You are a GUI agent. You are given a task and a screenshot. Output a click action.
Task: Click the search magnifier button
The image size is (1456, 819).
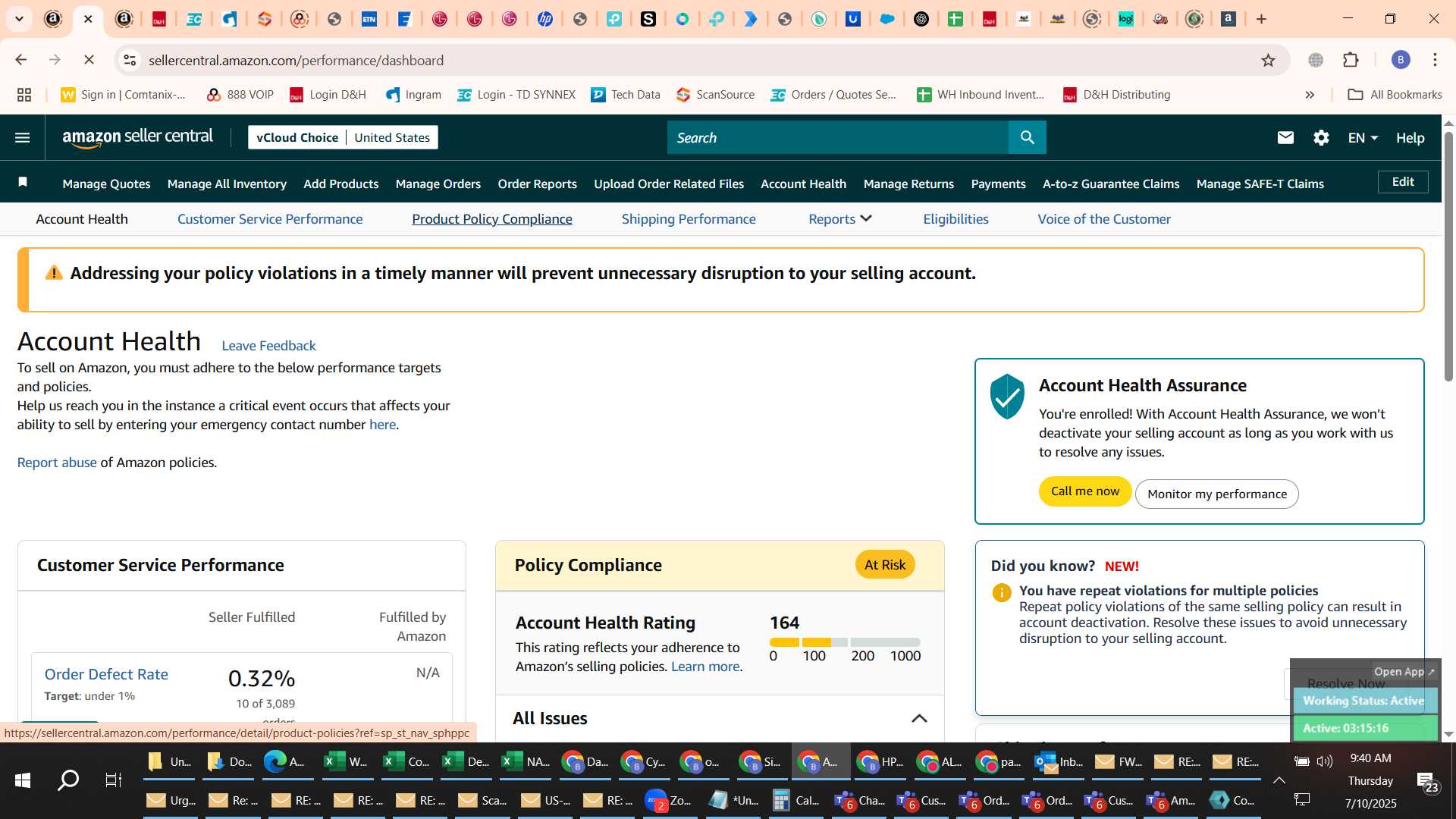coord(1028,137)
